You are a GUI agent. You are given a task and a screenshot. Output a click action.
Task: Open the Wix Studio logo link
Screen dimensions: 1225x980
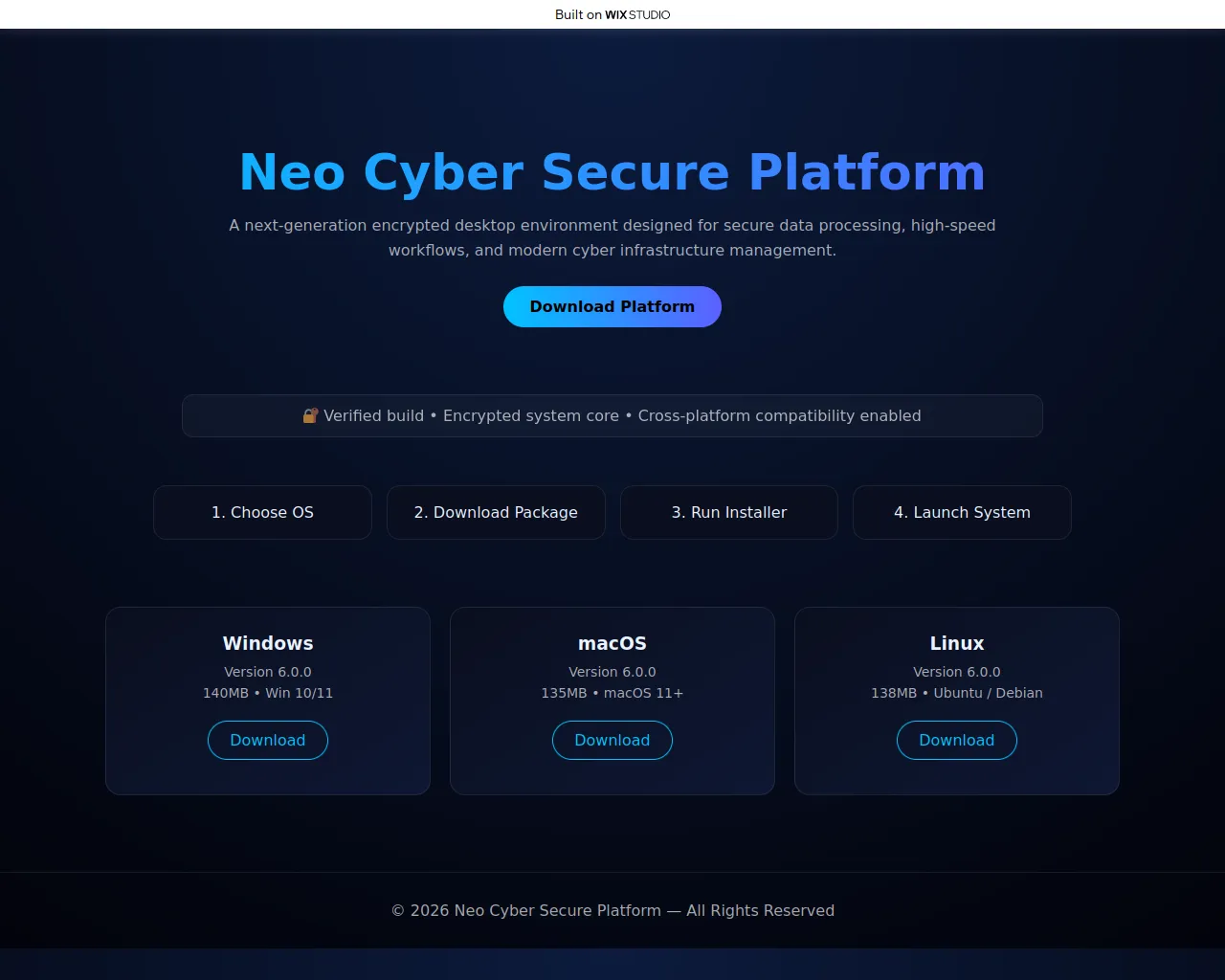click(637, 14)
